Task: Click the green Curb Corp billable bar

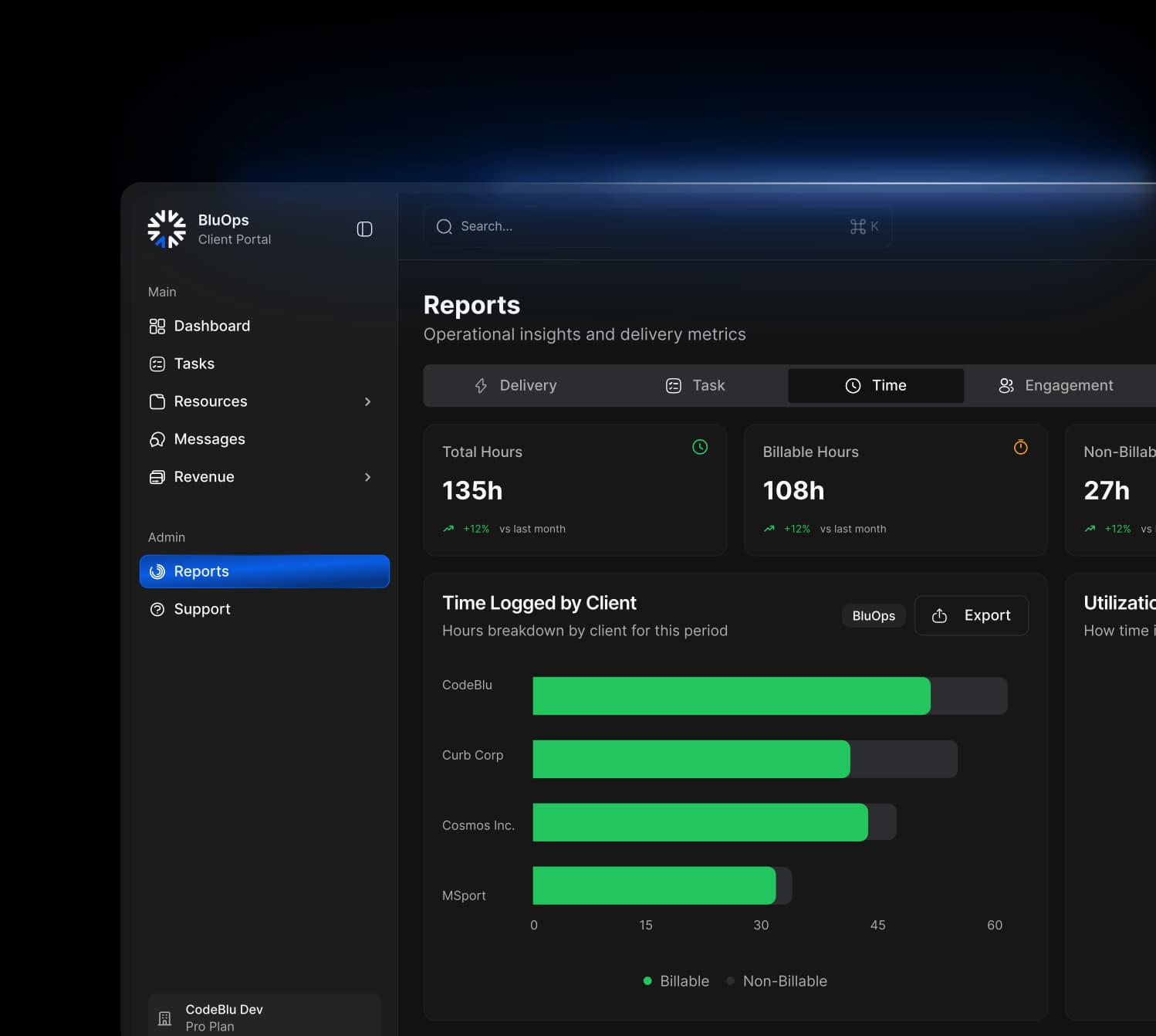Action: click(x=691, y=759)
